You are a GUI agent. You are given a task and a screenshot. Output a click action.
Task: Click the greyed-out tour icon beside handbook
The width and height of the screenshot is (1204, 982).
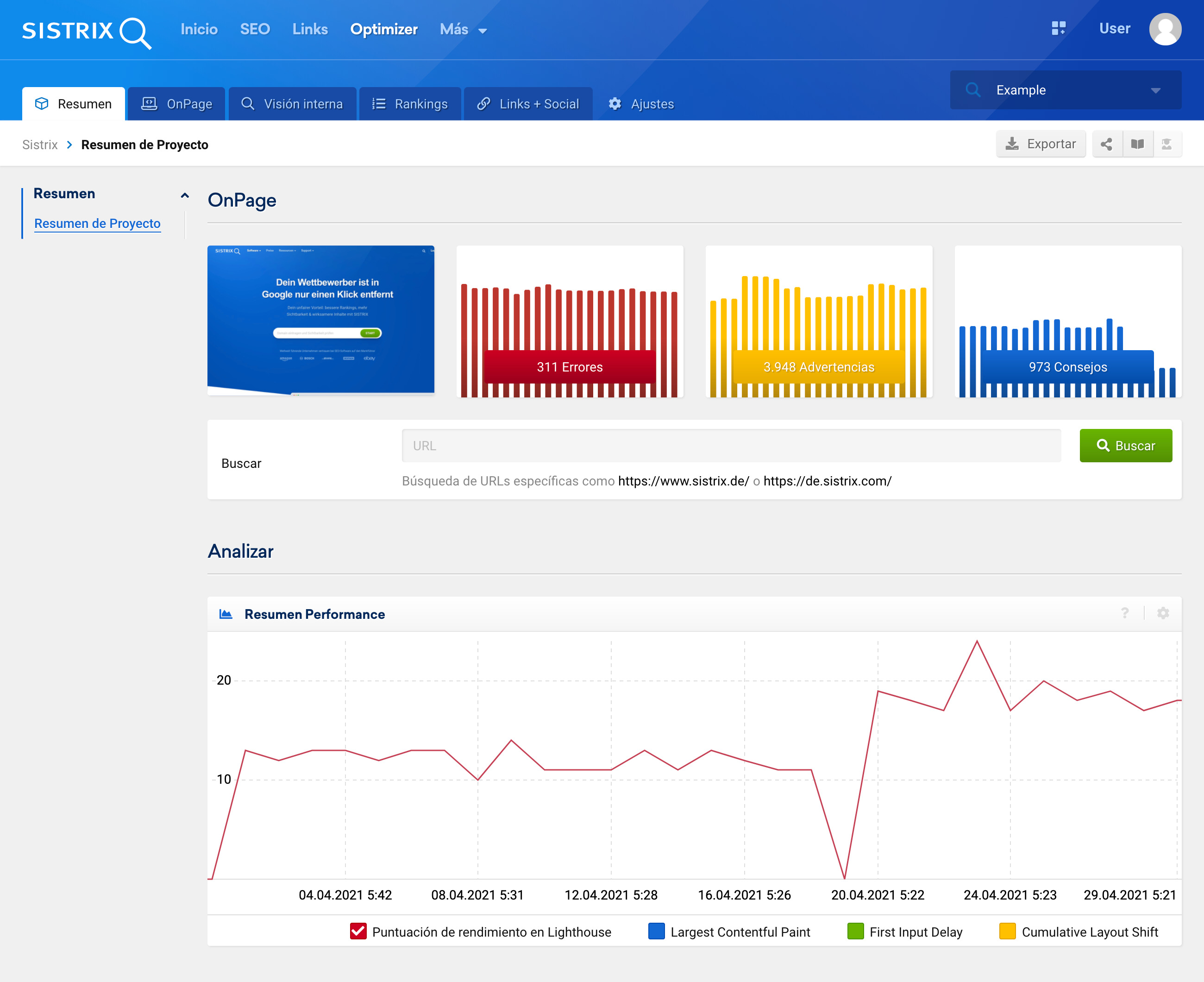1166,144
